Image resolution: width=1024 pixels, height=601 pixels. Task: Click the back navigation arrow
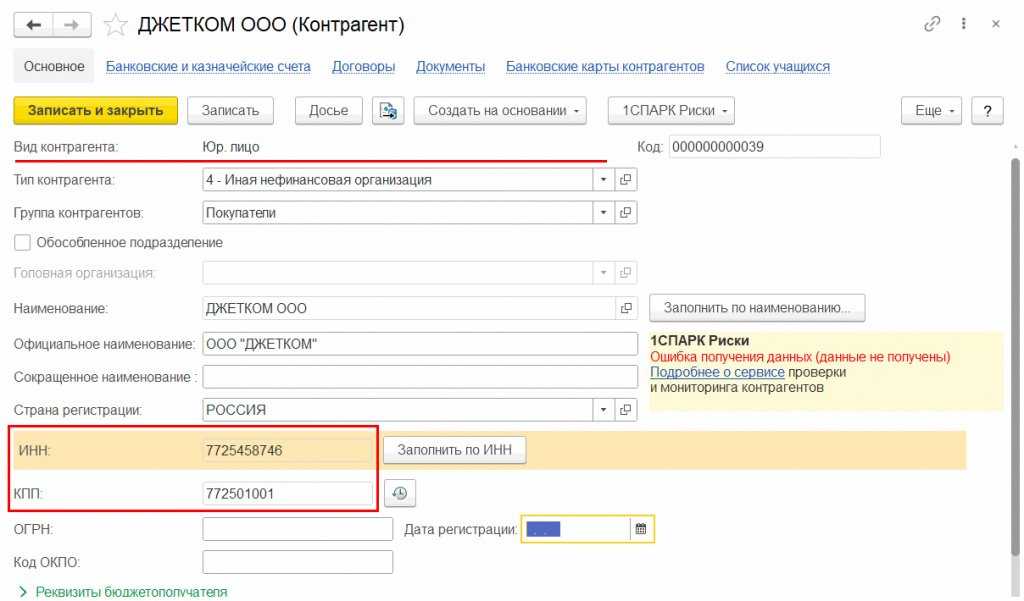[x=34, y=24]
